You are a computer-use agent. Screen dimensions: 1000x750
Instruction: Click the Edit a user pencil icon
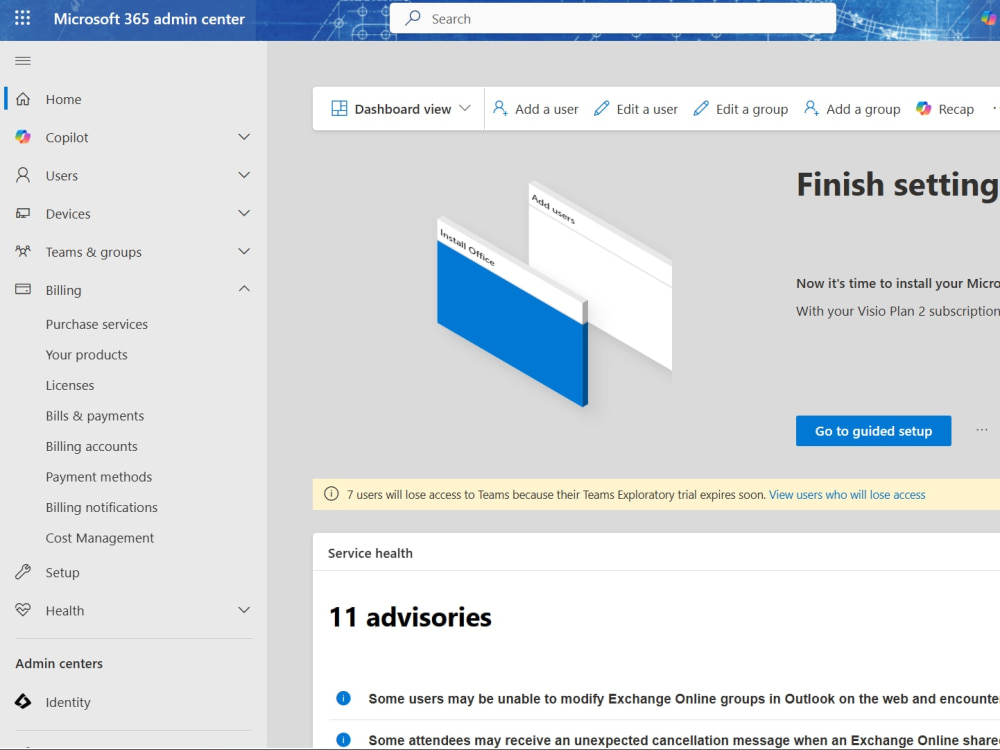[x=601, y=108]
